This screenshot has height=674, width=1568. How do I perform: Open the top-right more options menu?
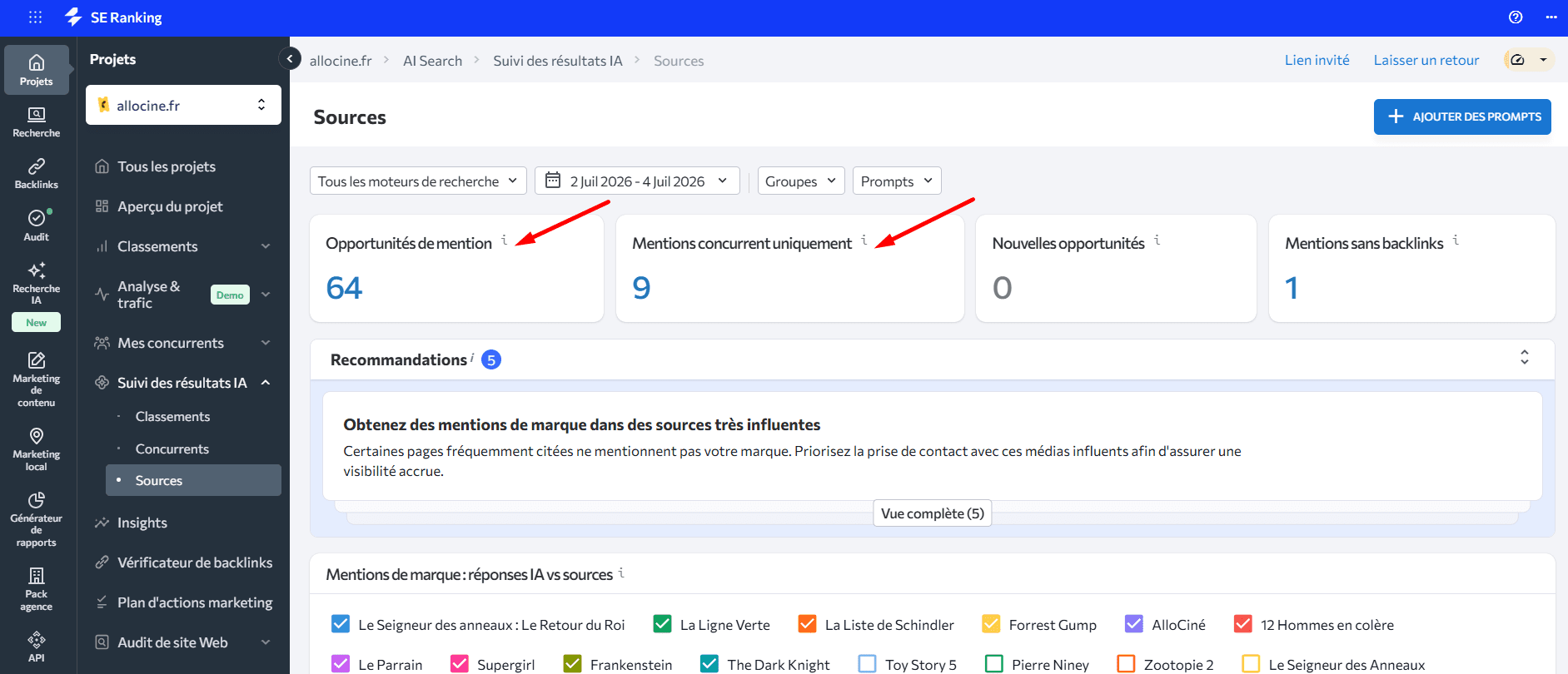click(1551, 17)
